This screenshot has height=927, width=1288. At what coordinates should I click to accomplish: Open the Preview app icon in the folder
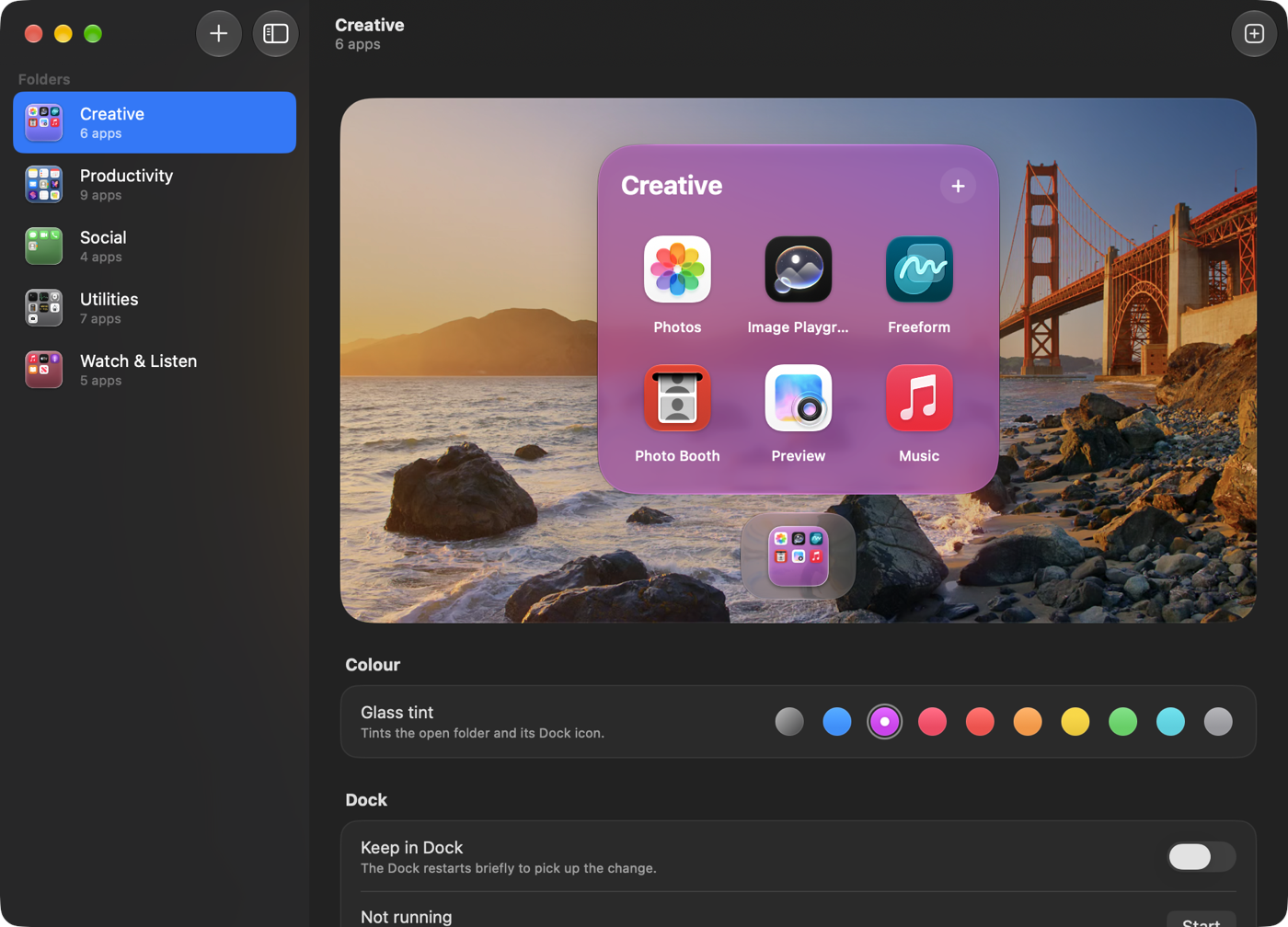point(799,398)
